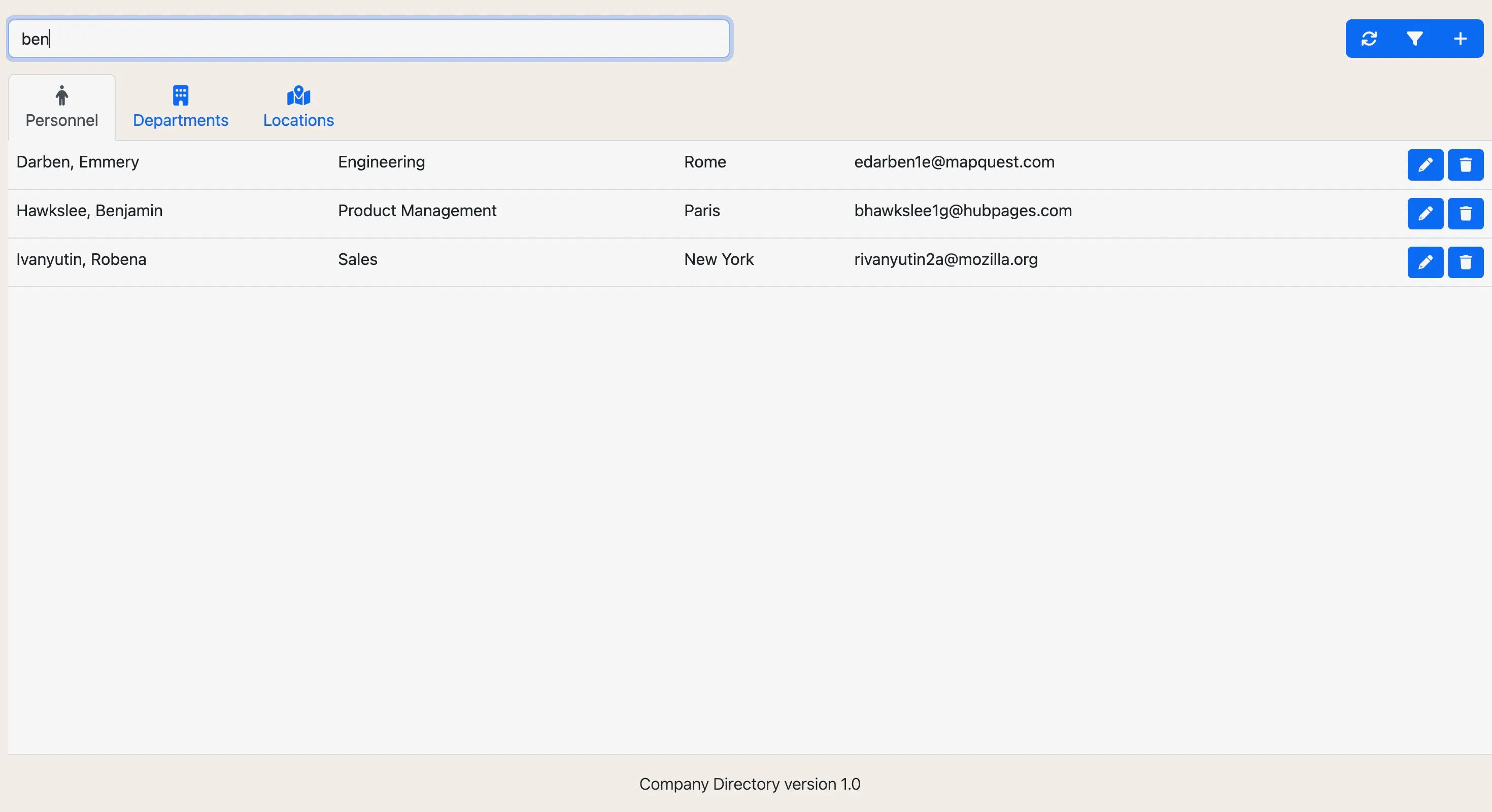
Task: Click the Paris location cell
Action: (x=702, y=210)
